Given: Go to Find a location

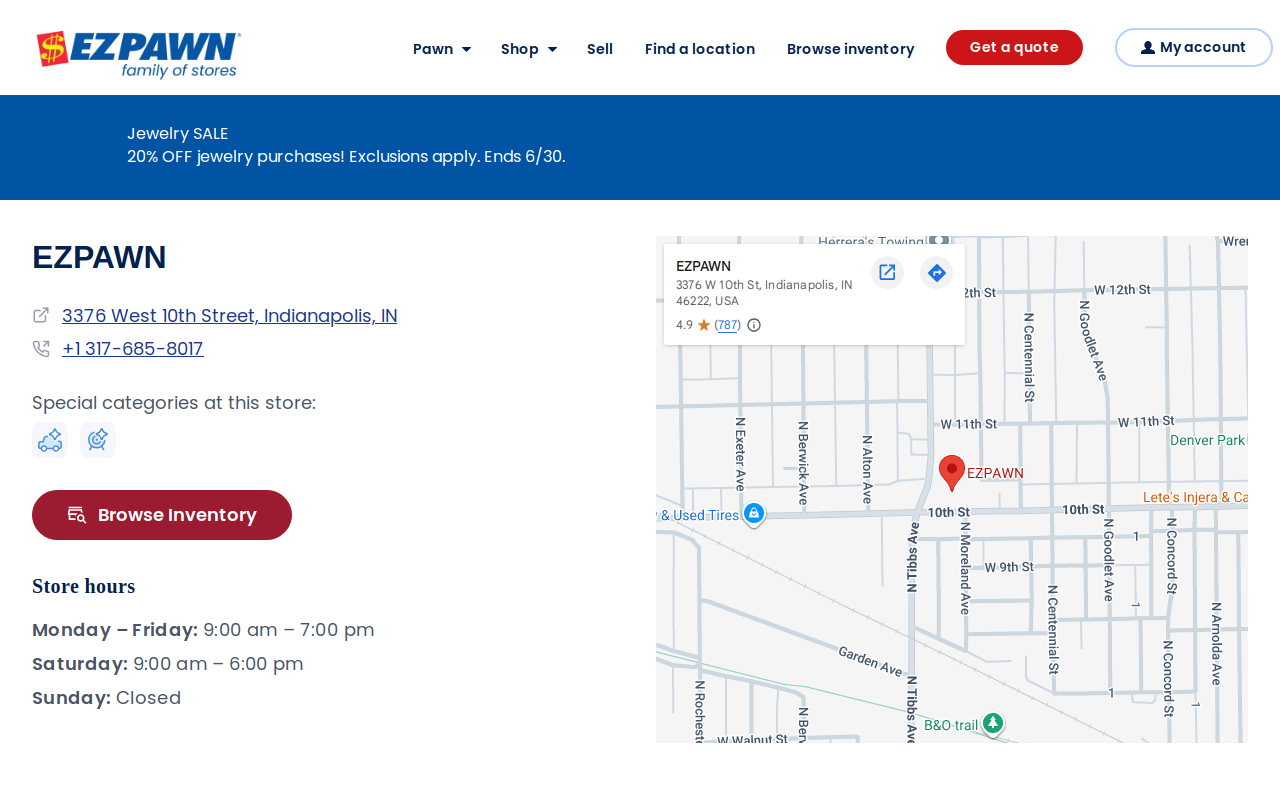Looking at the screenshot, I should click(700, 49).
